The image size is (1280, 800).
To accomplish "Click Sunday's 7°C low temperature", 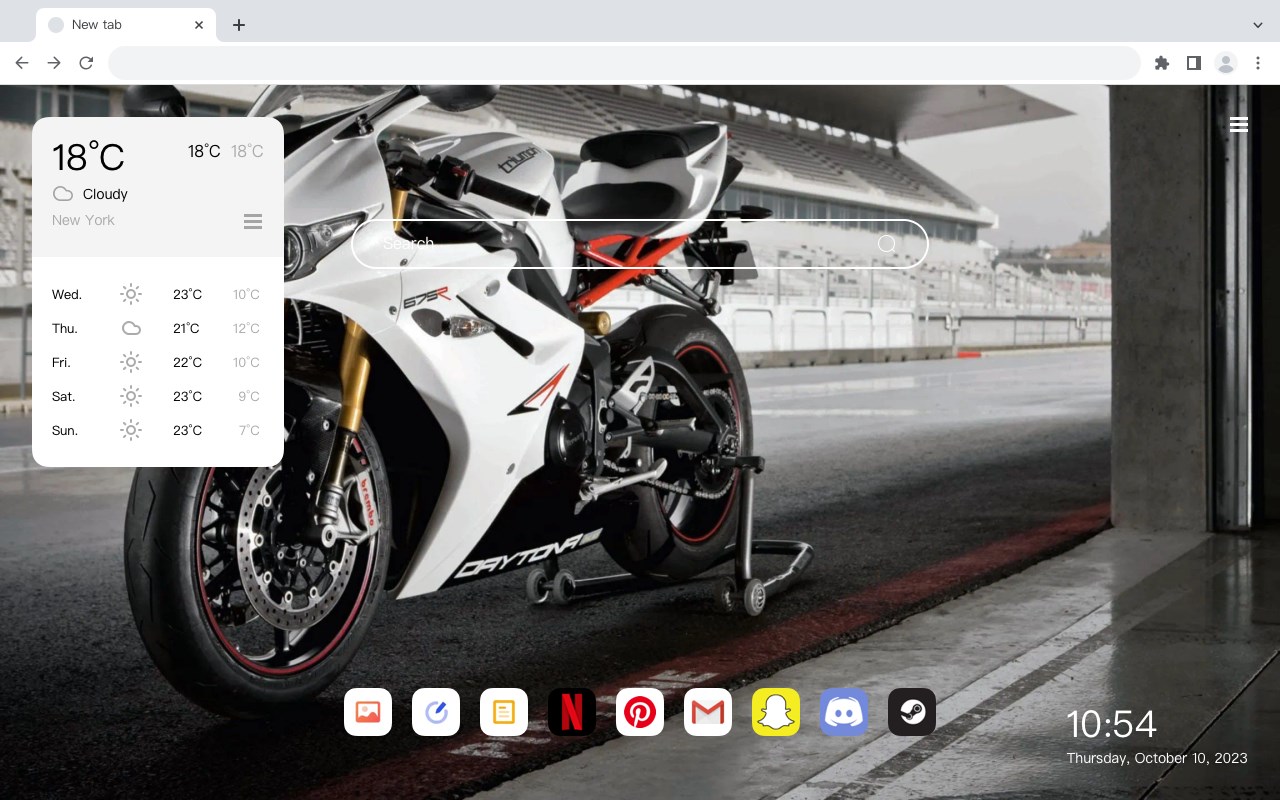I will coord(249,431).
